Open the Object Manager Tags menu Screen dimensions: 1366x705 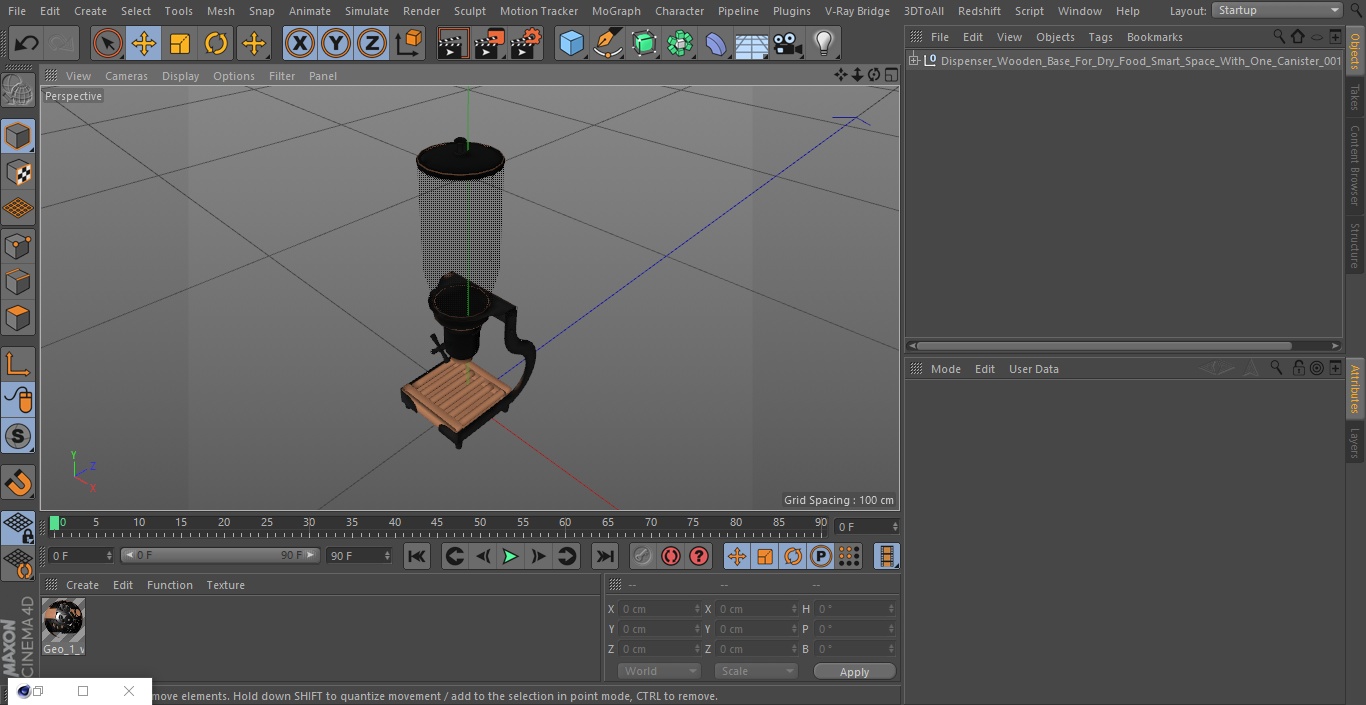pyautogui.click(x=1100, y=37)
